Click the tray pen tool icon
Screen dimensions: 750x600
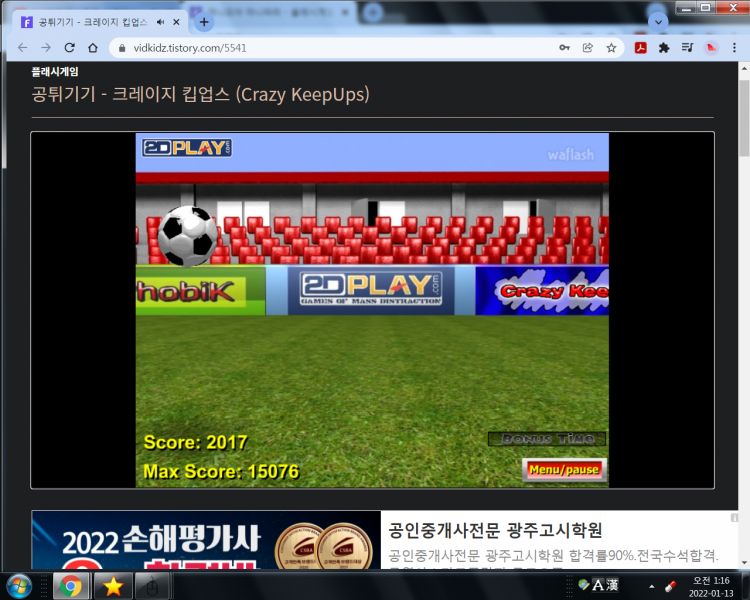[670, 586]
